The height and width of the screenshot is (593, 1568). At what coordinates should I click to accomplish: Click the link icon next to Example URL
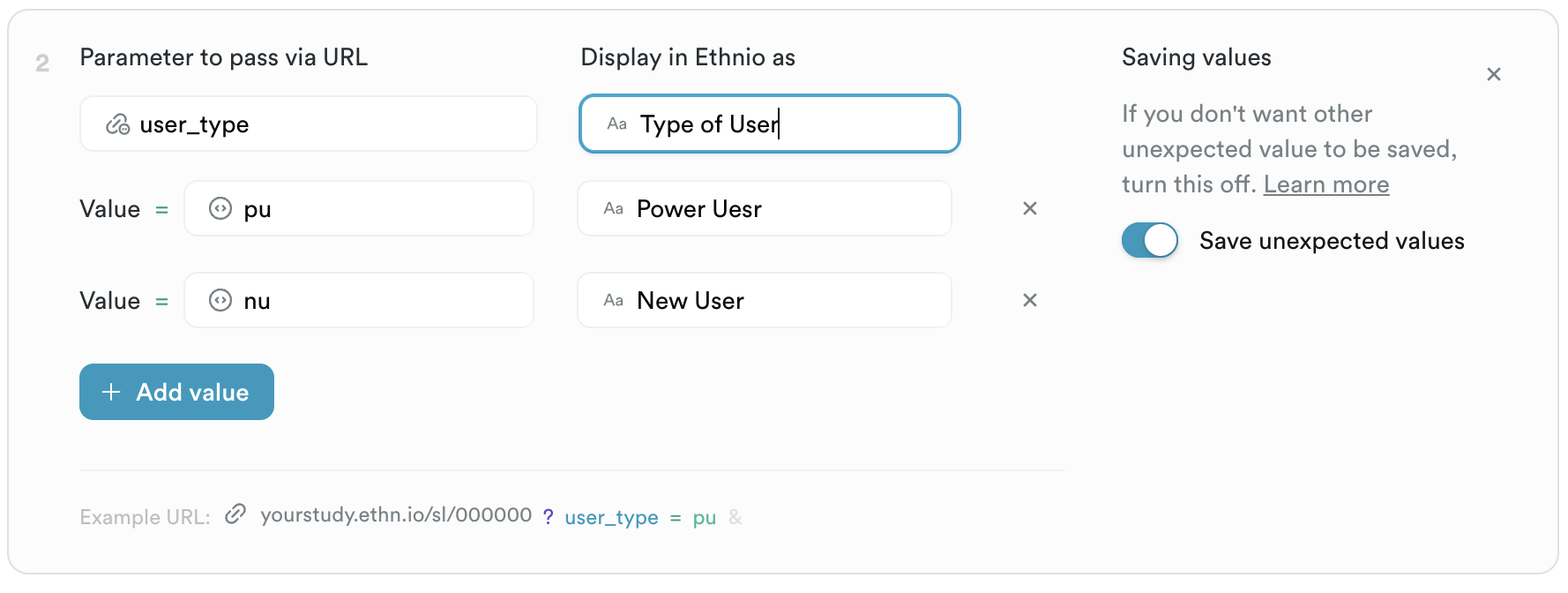click(235, 514)
